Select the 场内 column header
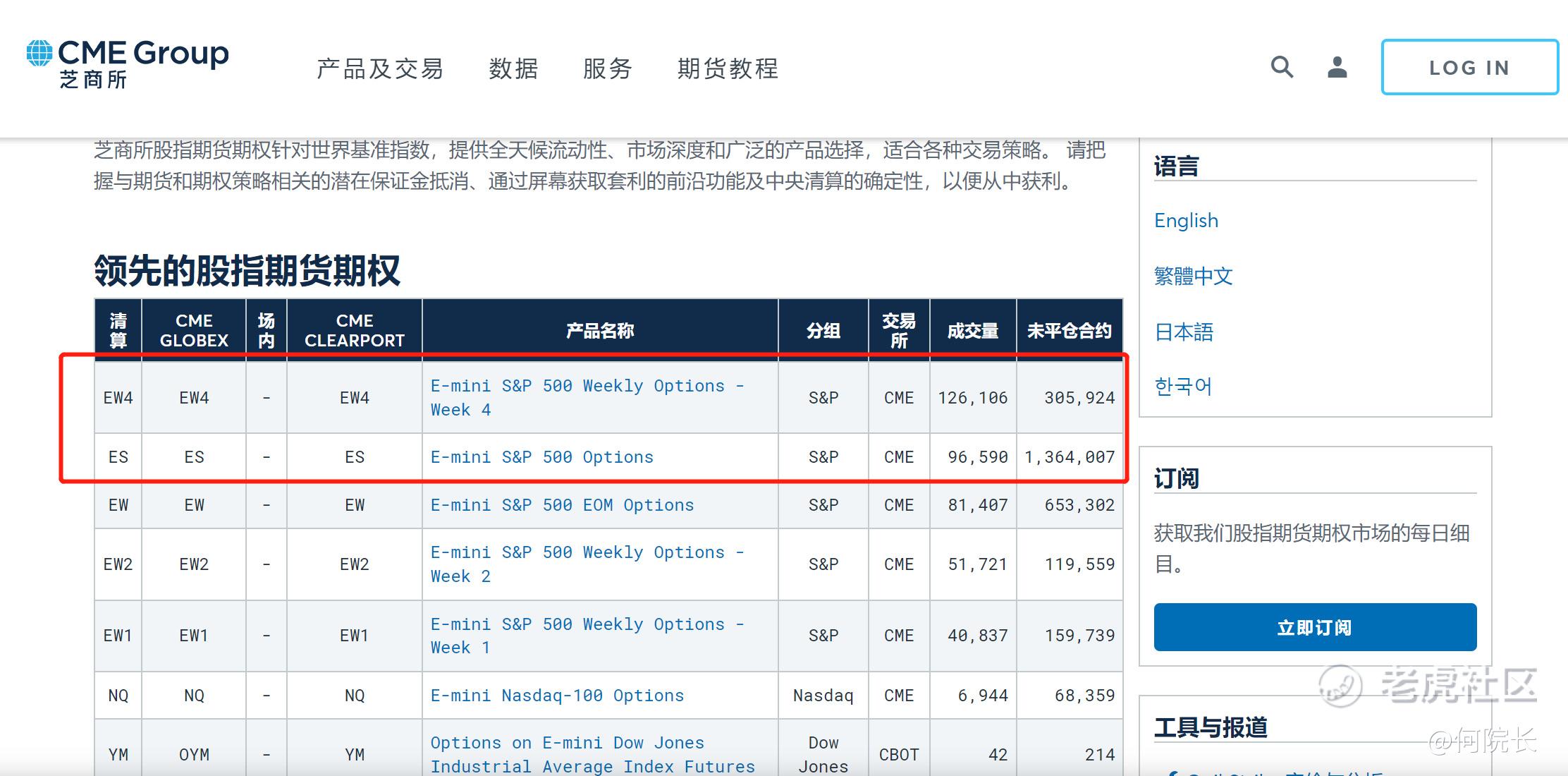This screenshot has width=1568, height=776. click(266, 331)
